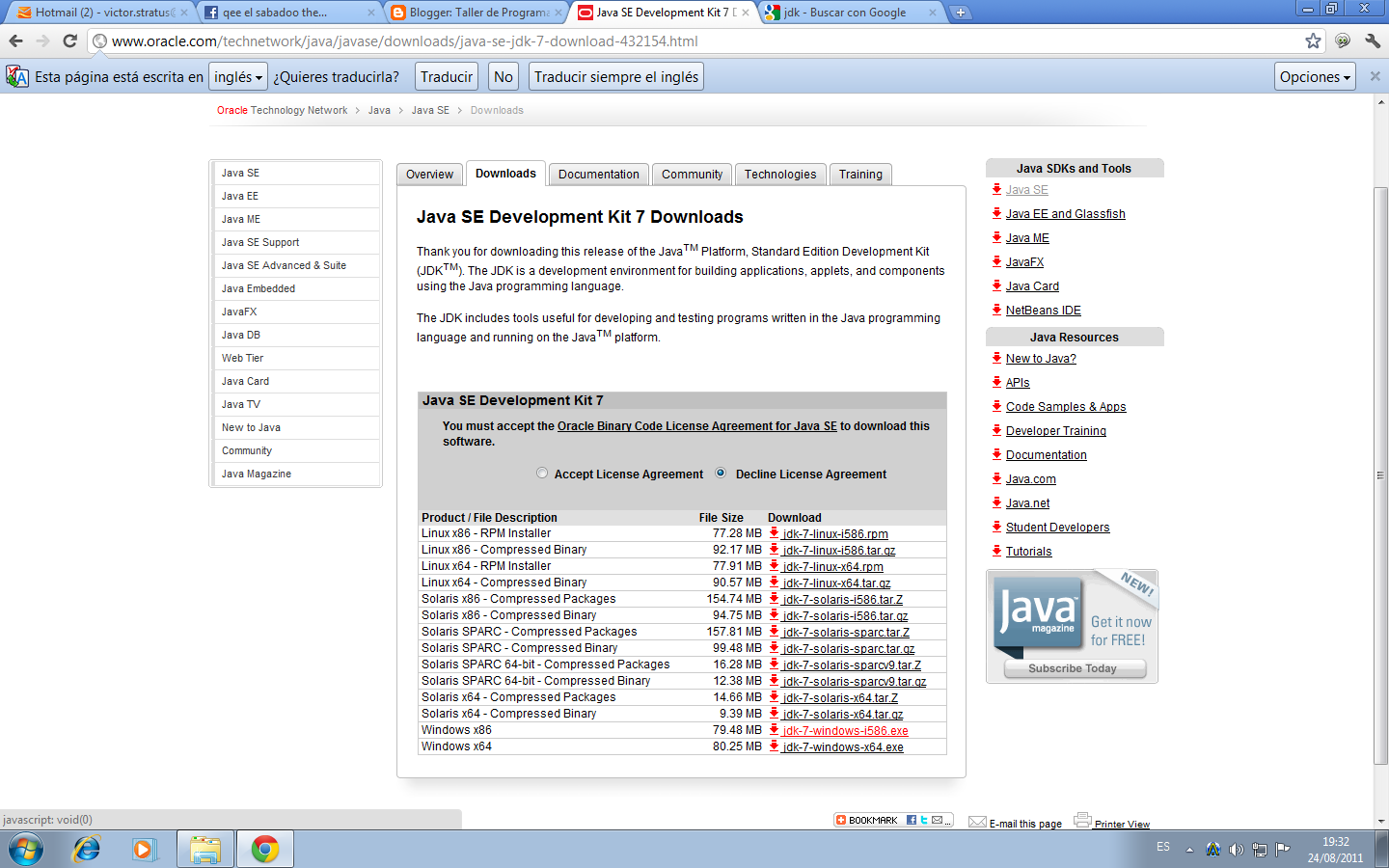Screen dimensions: 1389x868
Task: Open Java EE and Glassfish link
Action: [x=1066, y=213]
